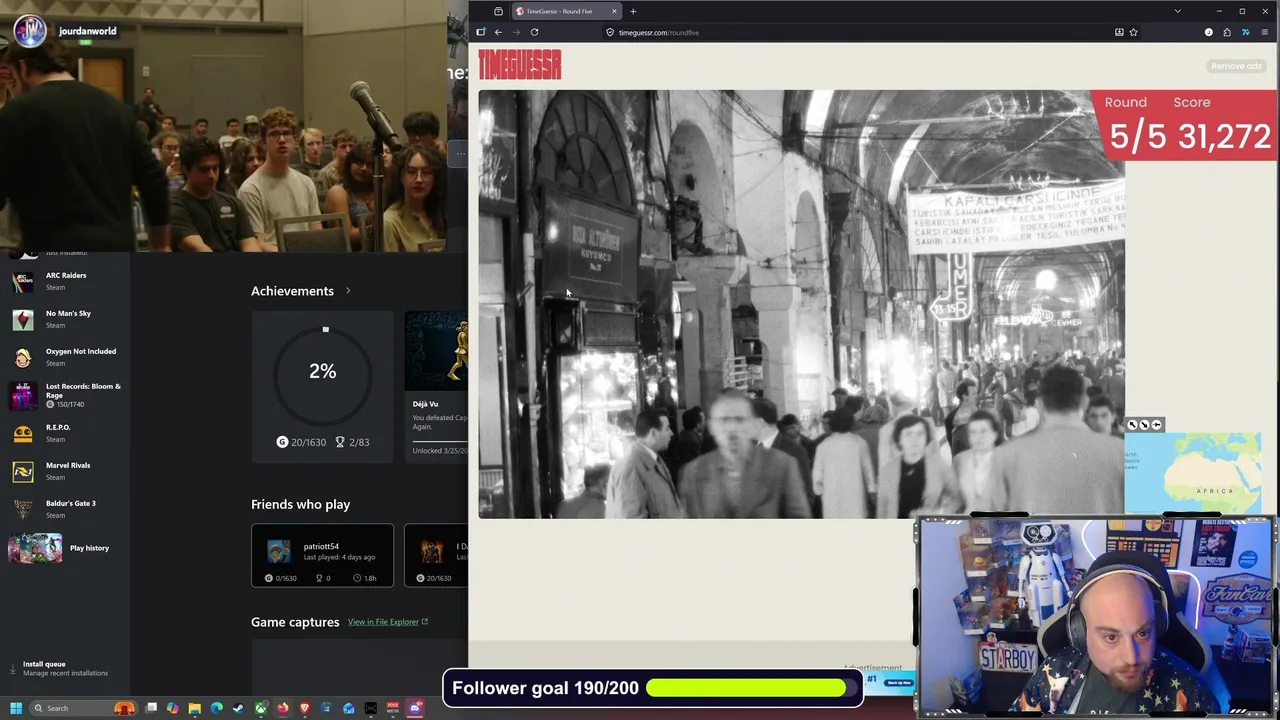The width and height of the screenshot is (1280, 720).
Task: Click the browser back arrow
Action: pyautogui.click(x=498, y=32)
